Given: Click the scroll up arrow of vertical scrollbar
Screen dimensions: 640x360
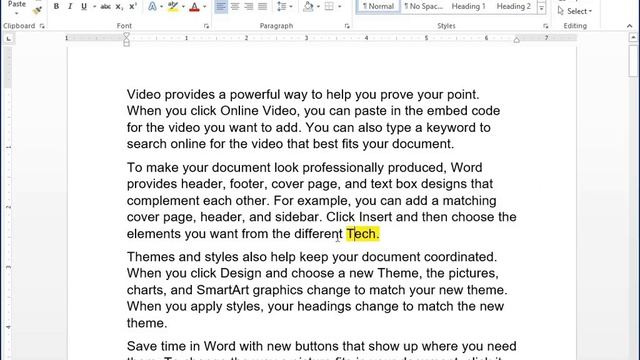Looking at the screenshot, I should (633, 38).
